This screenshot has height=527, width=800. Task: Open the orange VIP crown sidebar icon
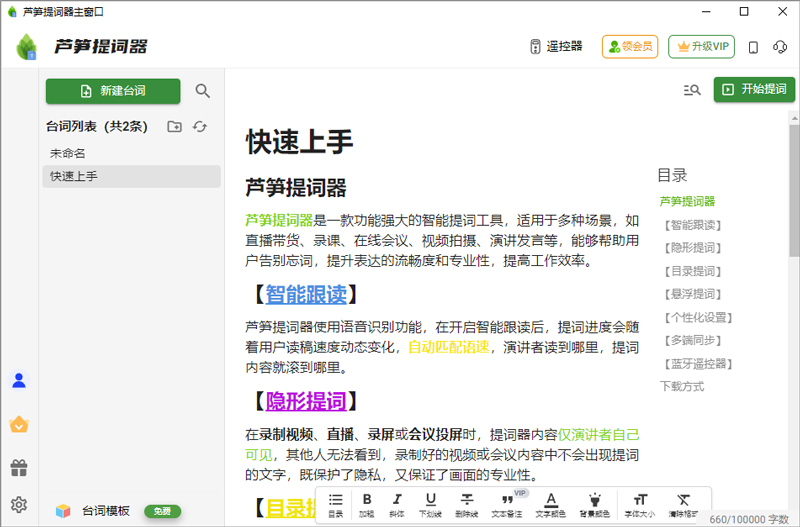click(x=19, y=424)
